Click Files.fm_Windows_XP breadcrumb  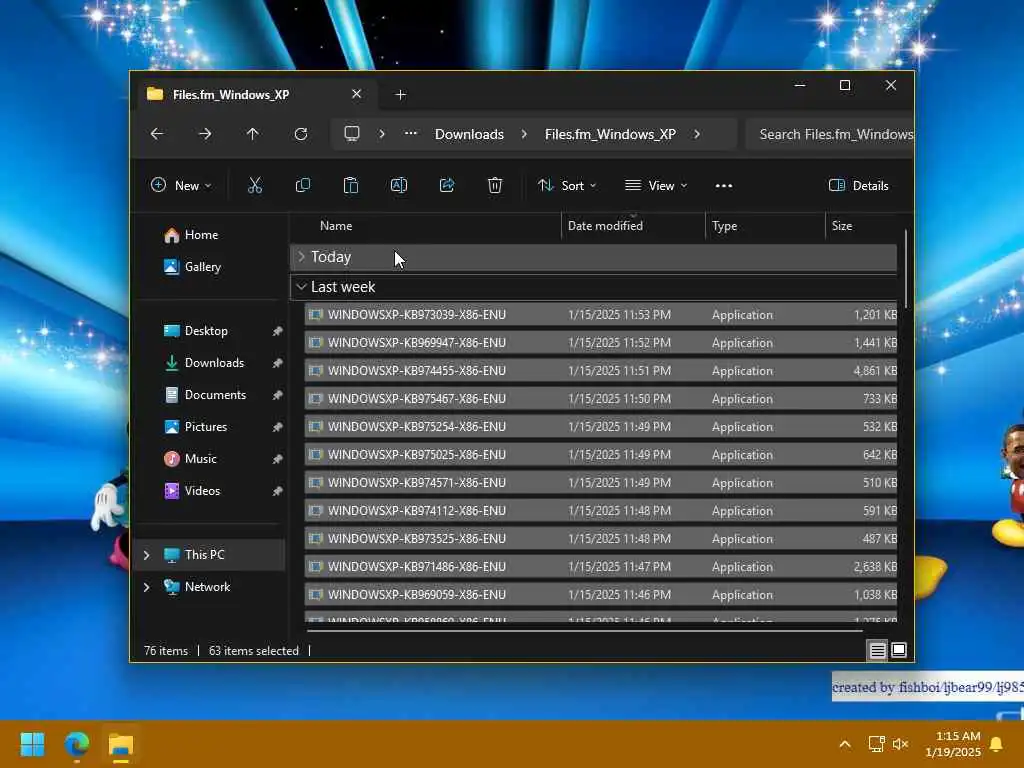(610, 134)
